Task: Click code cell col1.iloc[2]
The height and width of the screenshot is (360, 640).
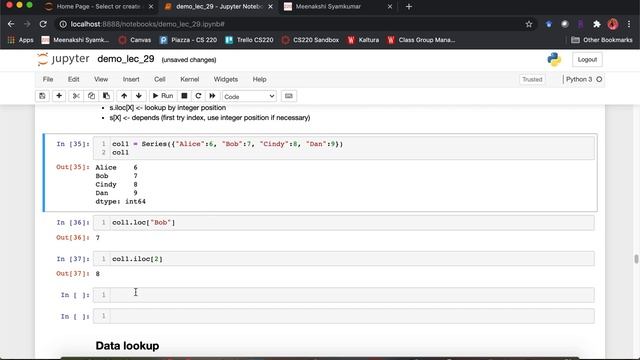Action: [344, 259]
